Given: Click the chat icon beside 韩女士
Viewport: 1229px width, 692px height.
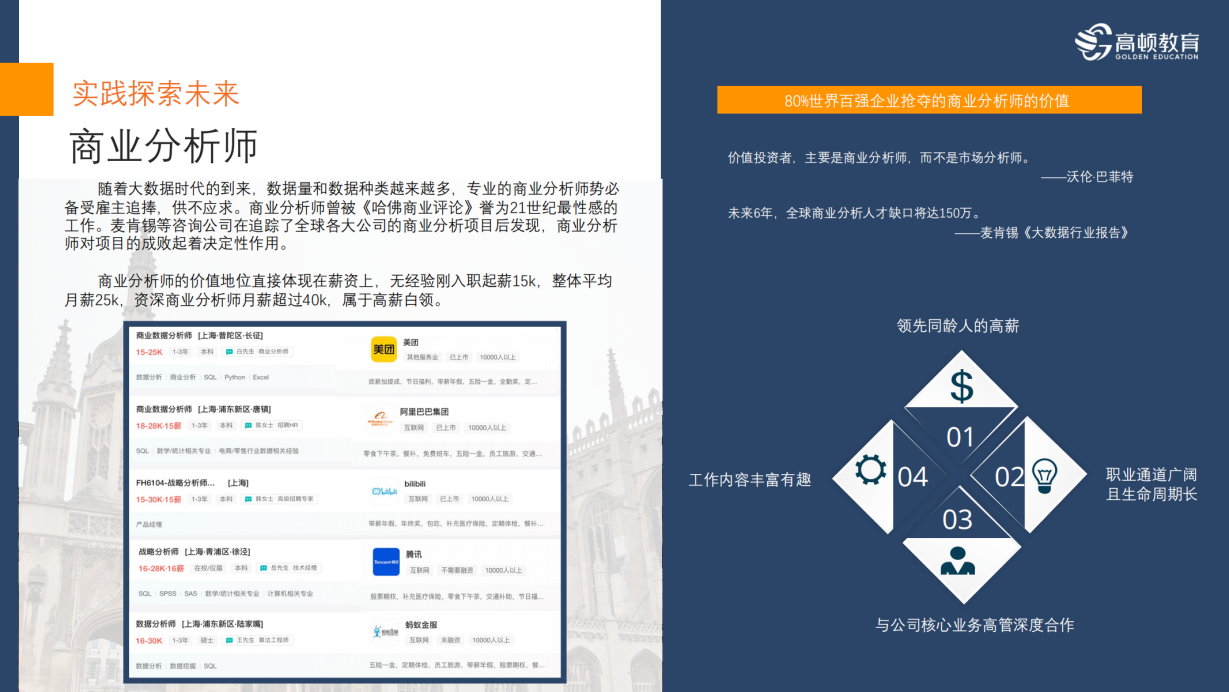Looking at the screenshot, I should tap(247, 499).
